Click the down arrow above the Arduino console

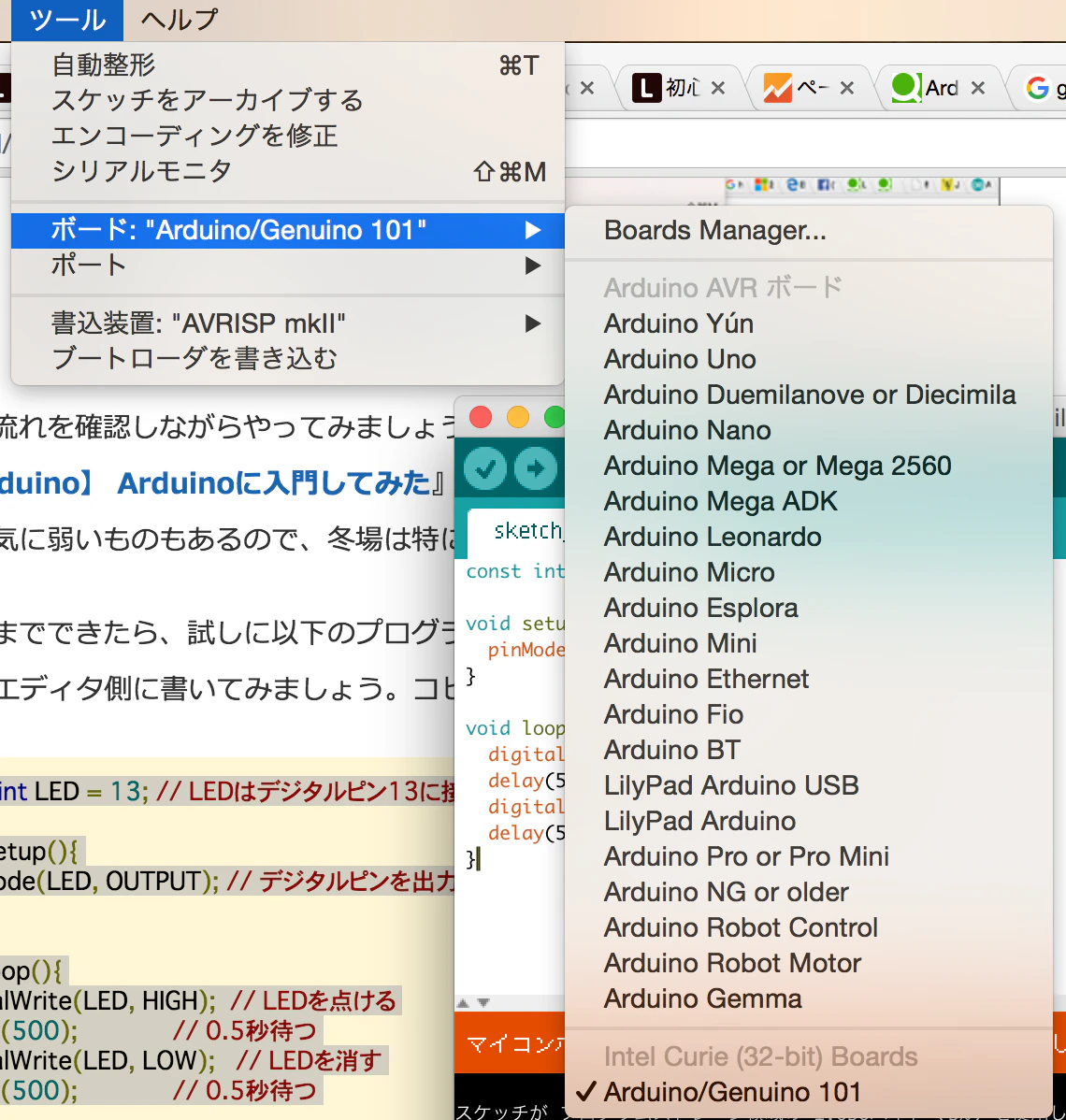483,1003
